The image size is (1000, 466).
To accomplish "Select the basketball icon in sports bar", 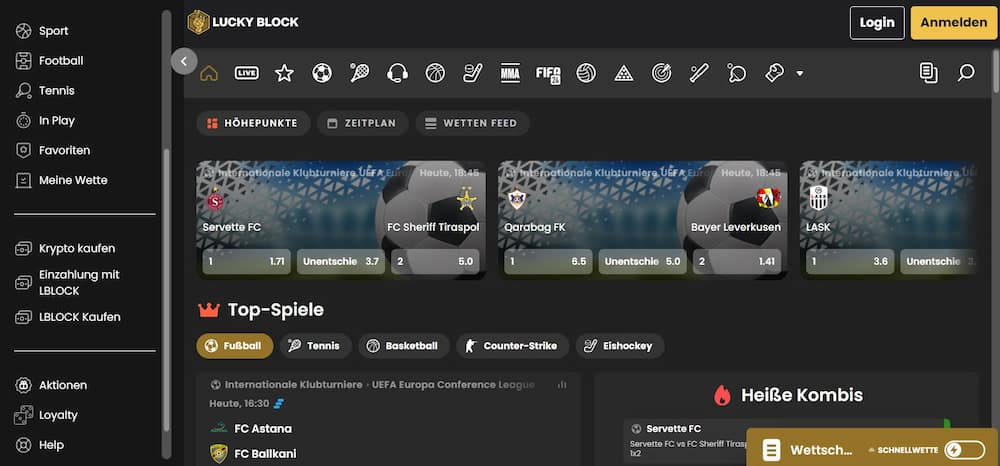I will click(x=435, y=73).
